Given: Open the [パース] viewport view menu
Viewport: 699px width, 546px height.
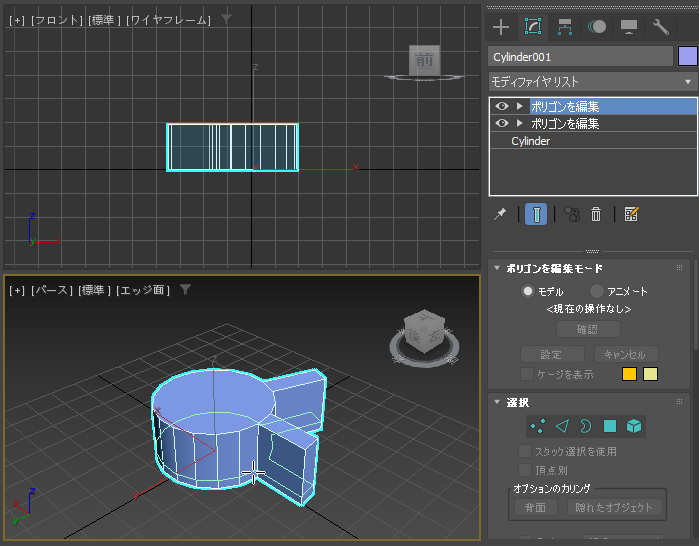Looking at the screenshot, I should coord(51,290).
